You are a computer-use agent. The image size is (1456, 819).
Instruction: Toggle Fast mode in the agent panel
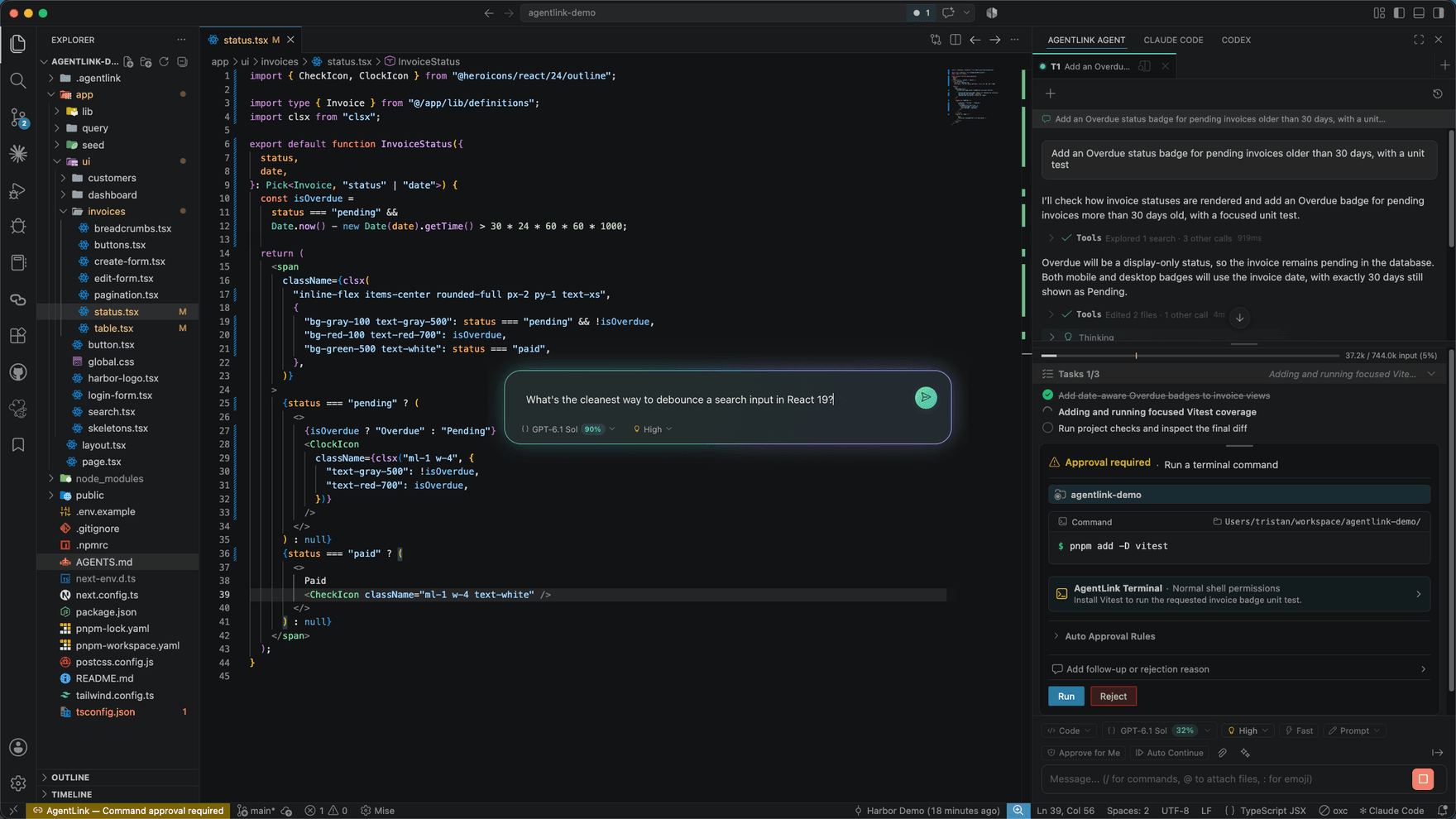tap(1299, 730)
